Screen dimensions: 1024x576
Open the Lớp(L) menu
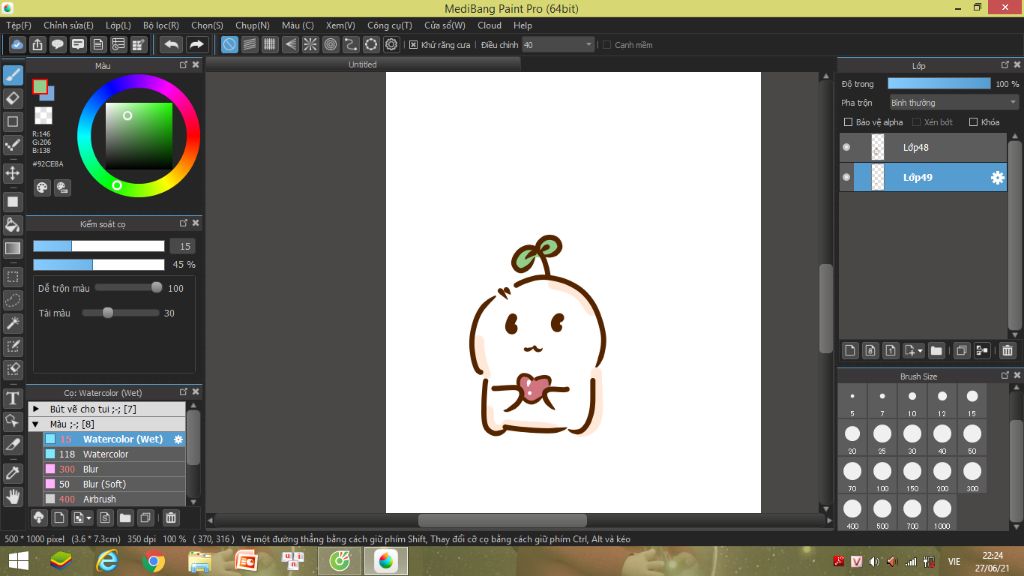(118, 25)
